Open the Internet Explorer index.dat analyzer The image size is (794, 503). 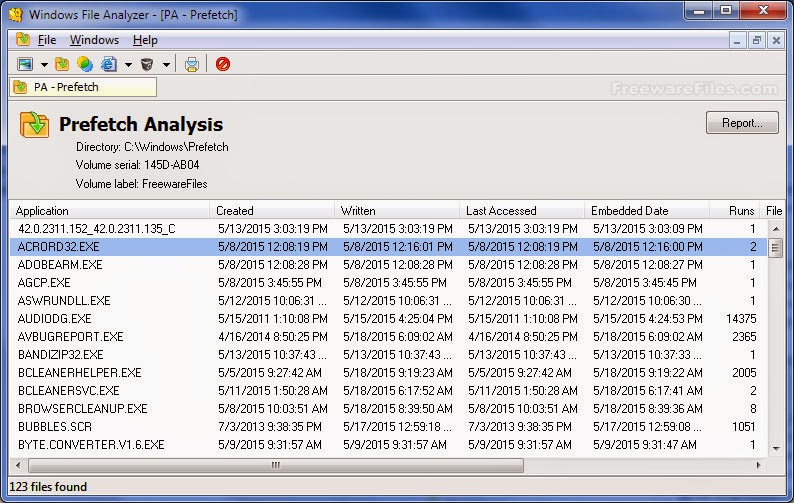click(108, 64)
